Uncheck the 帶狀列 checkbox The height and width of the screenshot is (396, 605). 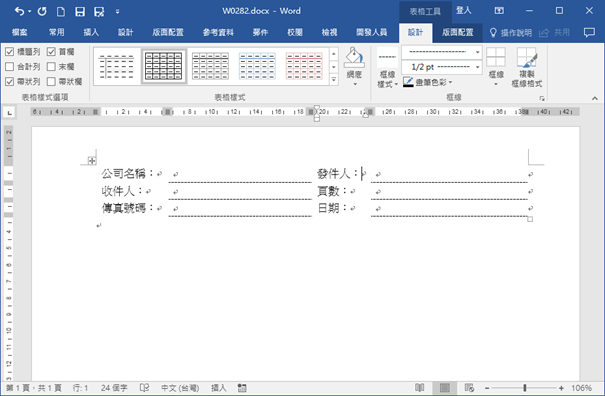coord(9,81)
